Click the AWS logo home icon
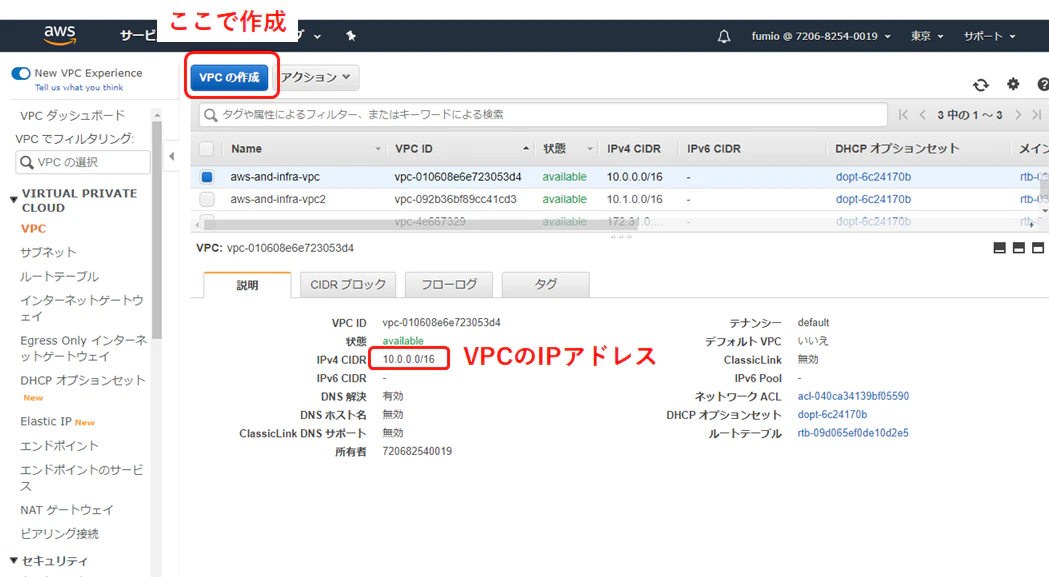This screenshot has height=577, width=1049. (x=60, y=35)
